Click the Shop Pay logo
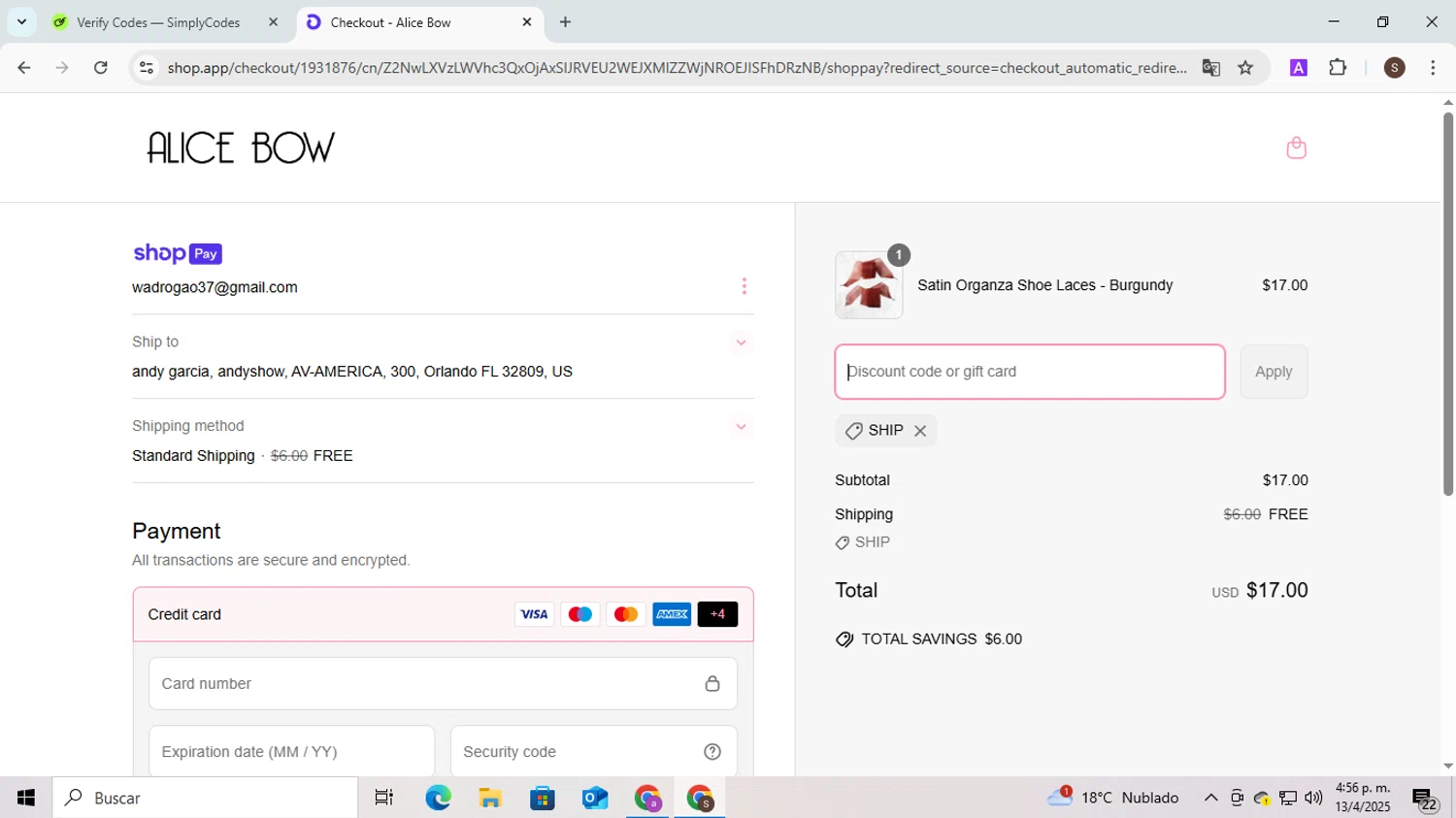Screen dimensions: 1456x818 coord(178,253)
